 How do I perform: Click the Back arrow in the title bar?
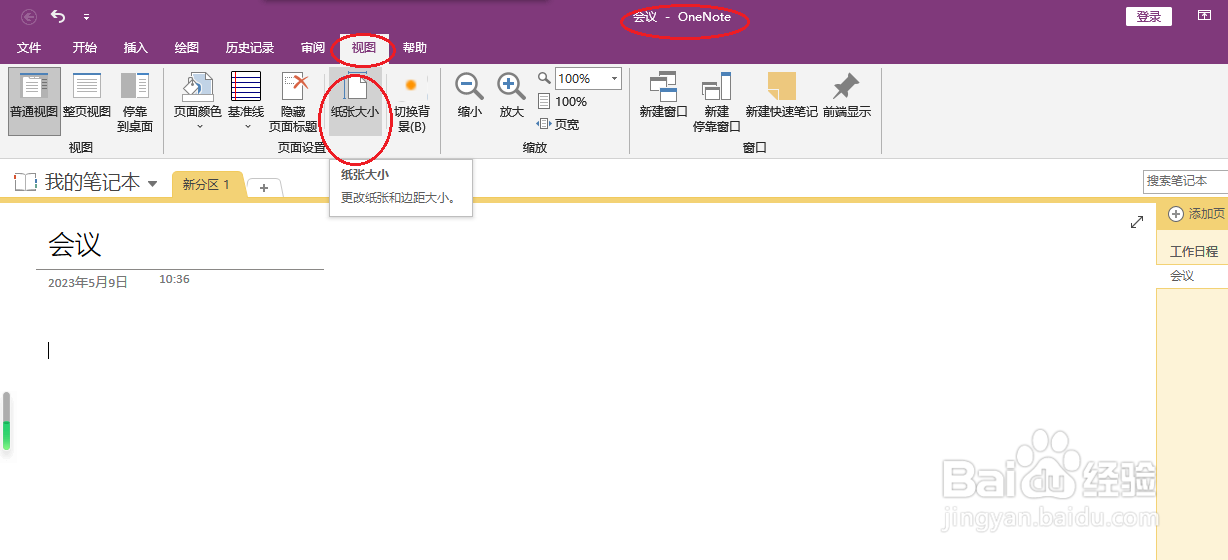28,16
